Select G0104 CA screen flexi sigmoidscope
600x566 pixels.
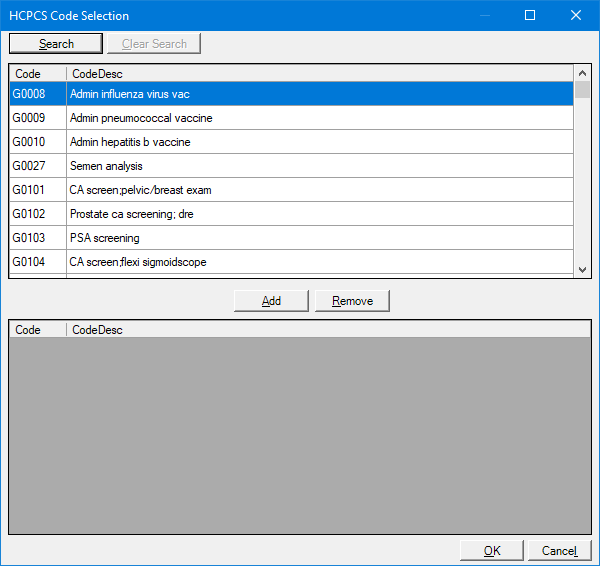click(291, 262)
